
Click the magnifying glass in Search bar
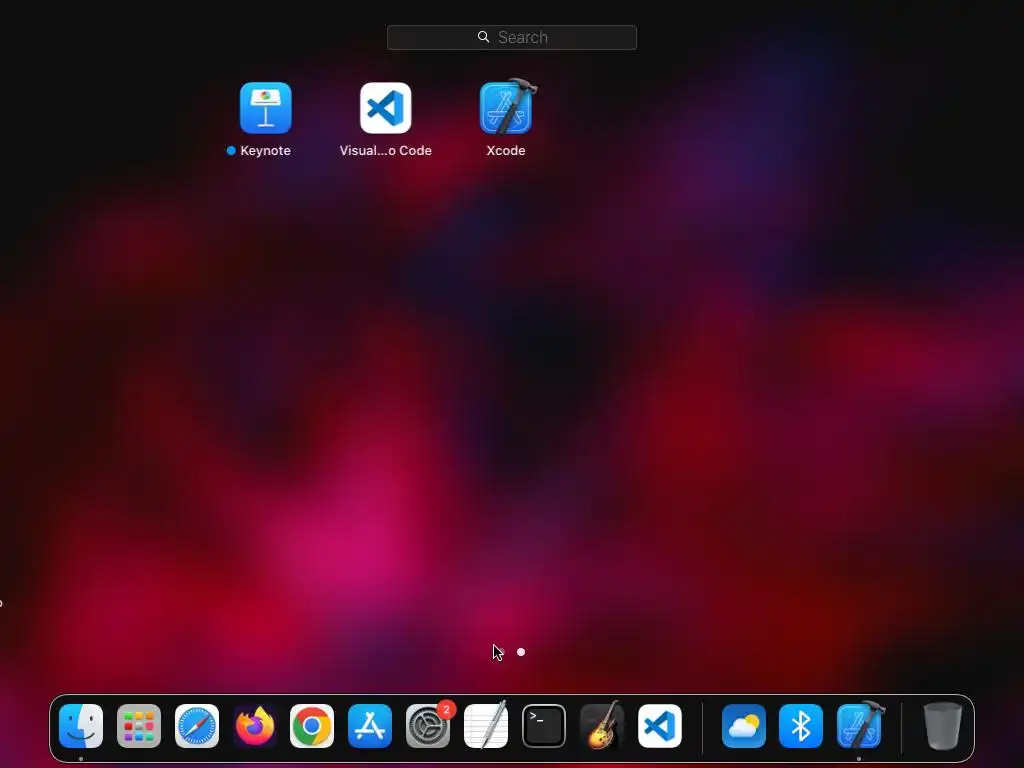pos(483,37)
